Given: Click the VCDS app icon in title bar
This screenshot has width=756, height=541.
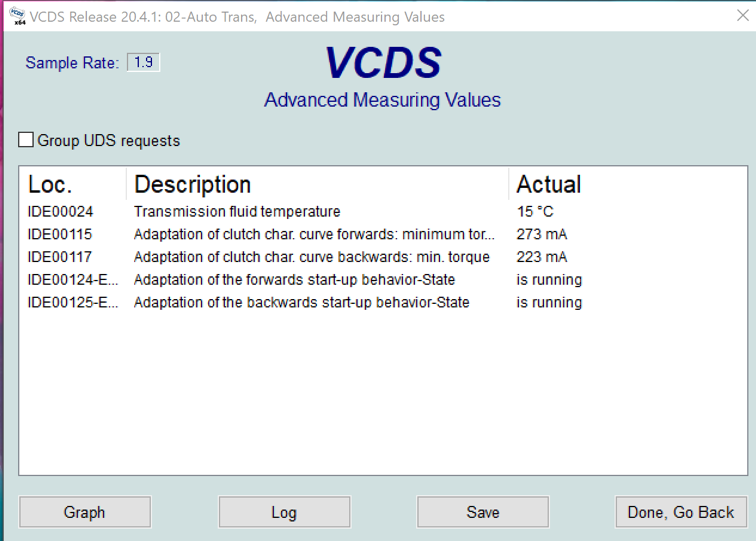Looking at the screenshot, I should pos(17,16).
